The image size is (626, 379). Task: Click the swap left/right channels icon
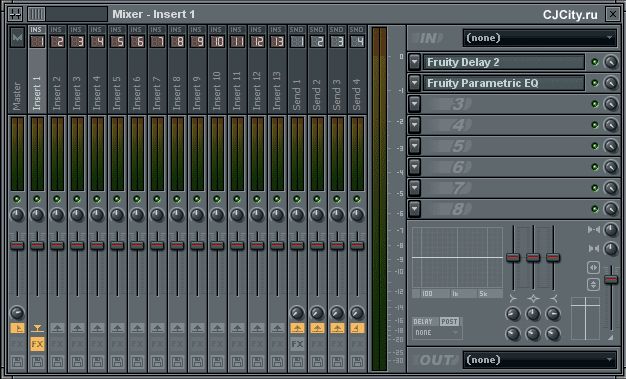pos(593,267)
